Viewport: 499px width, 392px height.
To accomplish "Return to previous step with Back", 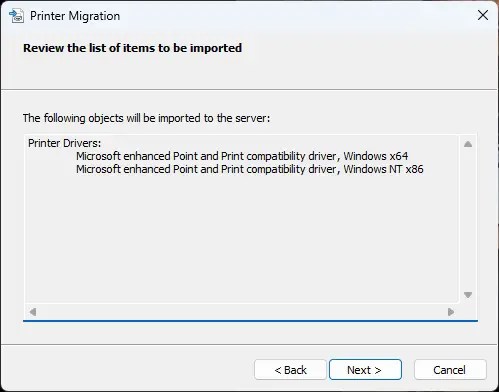I will tap(290, 370).
